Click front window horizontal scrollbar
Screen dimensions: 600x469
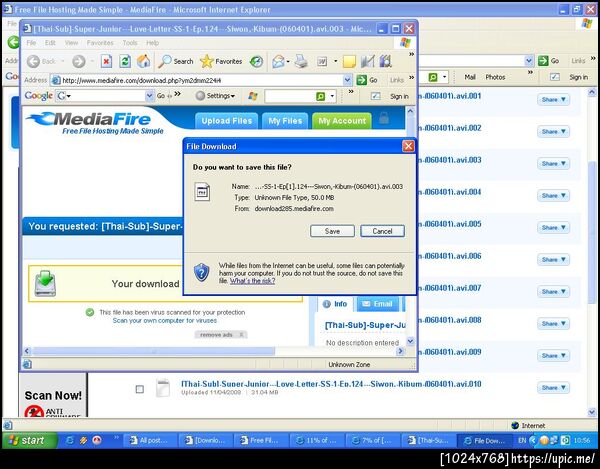pos(153,351)
